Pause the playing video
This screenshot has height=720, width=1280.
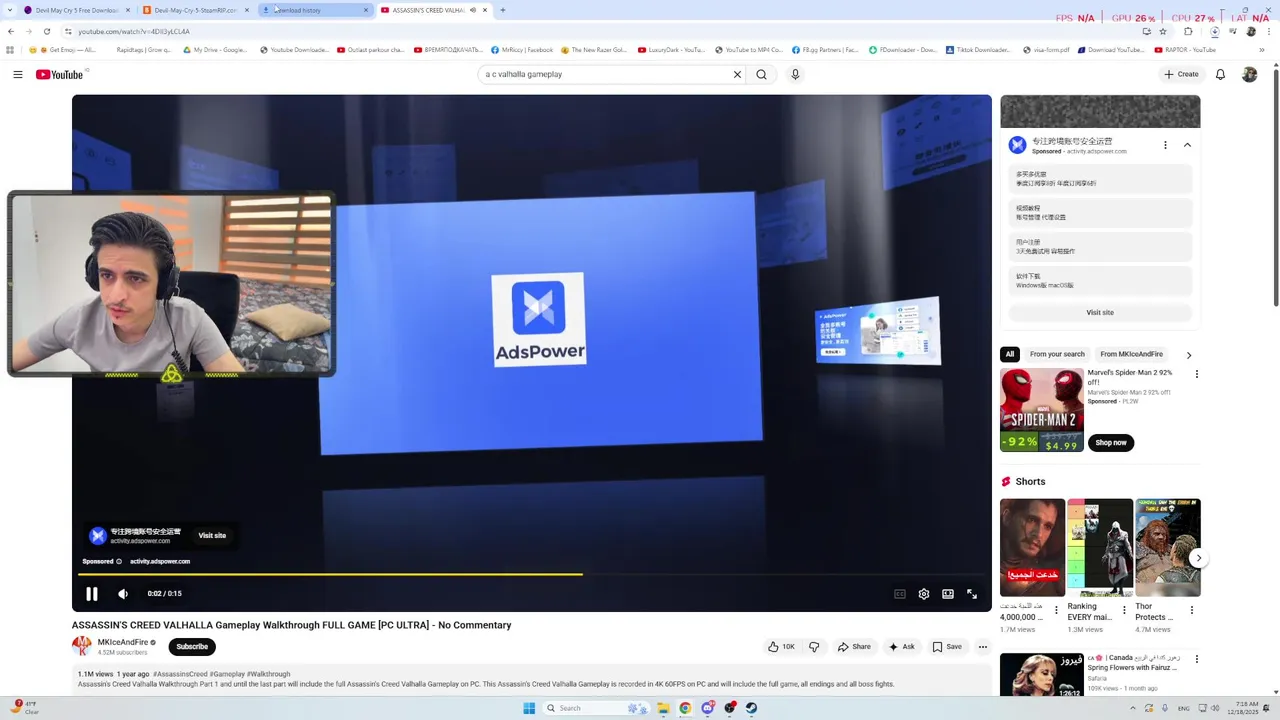pyautogui.click(x=91, y=594)
